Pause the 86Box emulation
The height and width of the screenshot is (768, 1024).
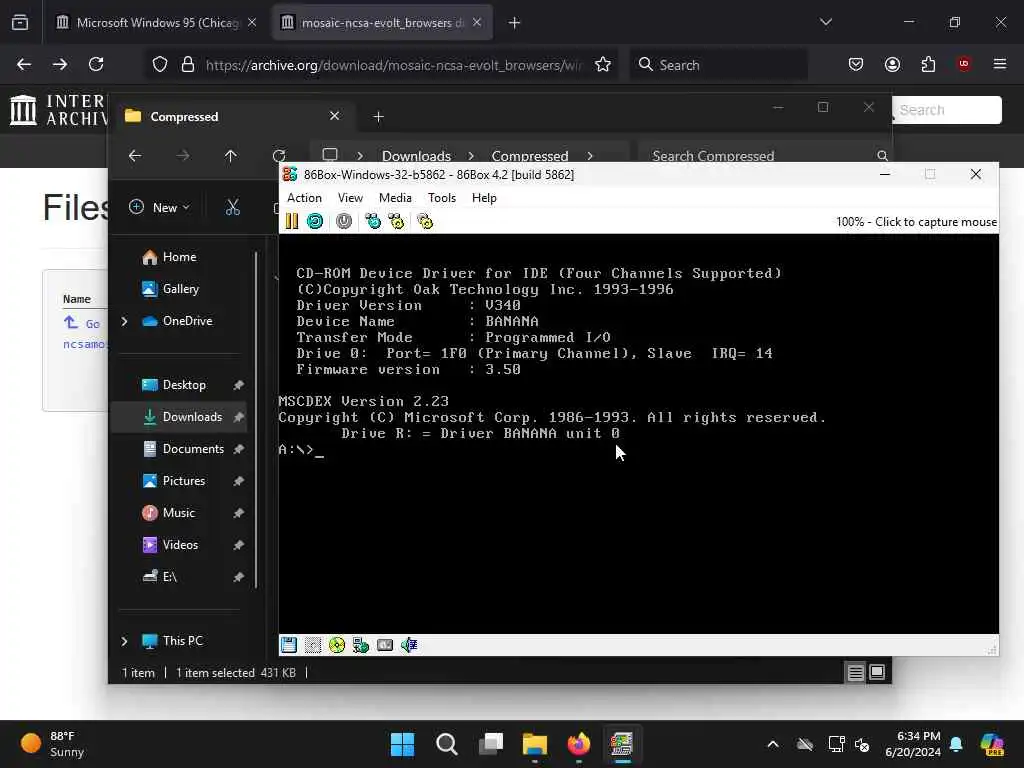pyautogui.click(x=292, y=221)
